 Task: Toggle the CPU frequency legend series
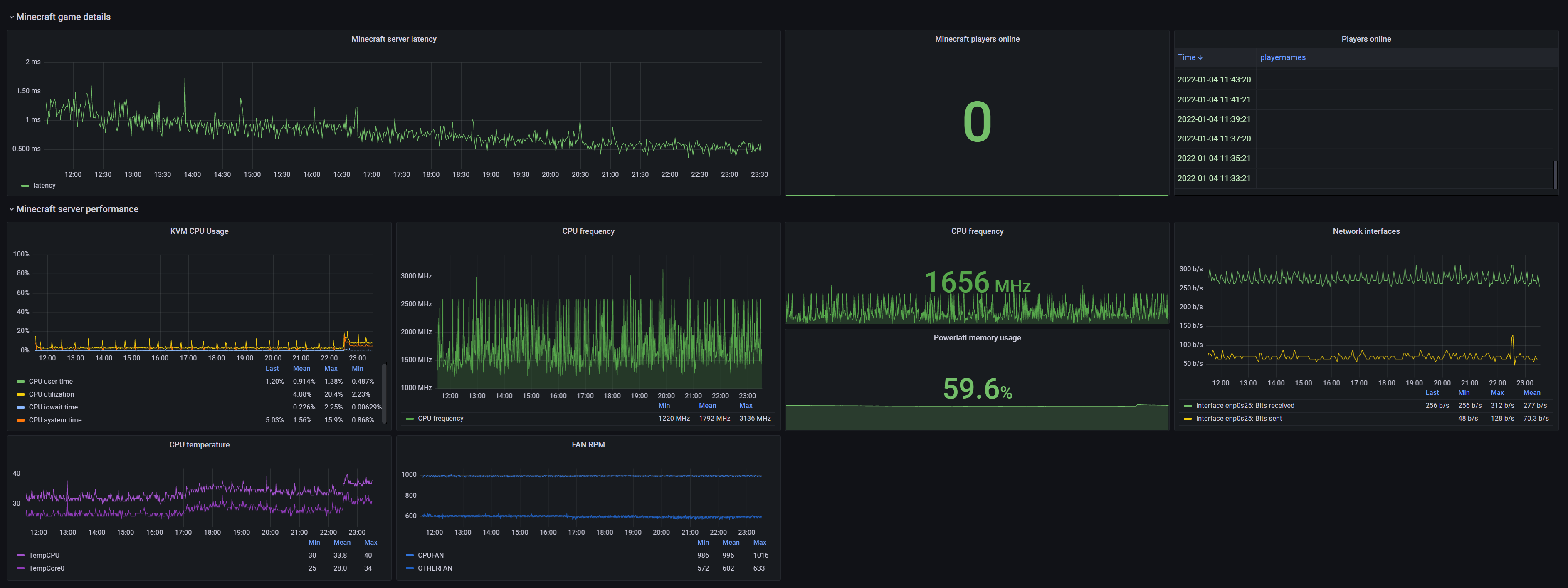coord(440,419)
